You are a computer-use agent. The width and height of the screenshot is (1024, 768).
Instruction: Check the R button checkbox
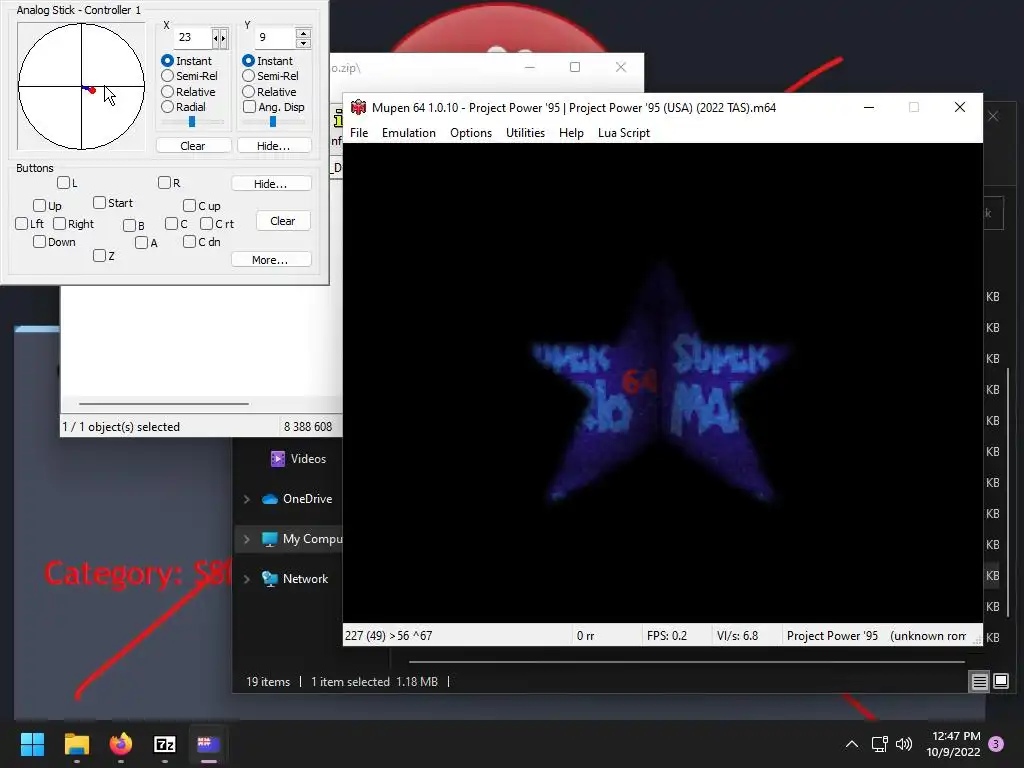pyautogui.click(x=165, y=182)
